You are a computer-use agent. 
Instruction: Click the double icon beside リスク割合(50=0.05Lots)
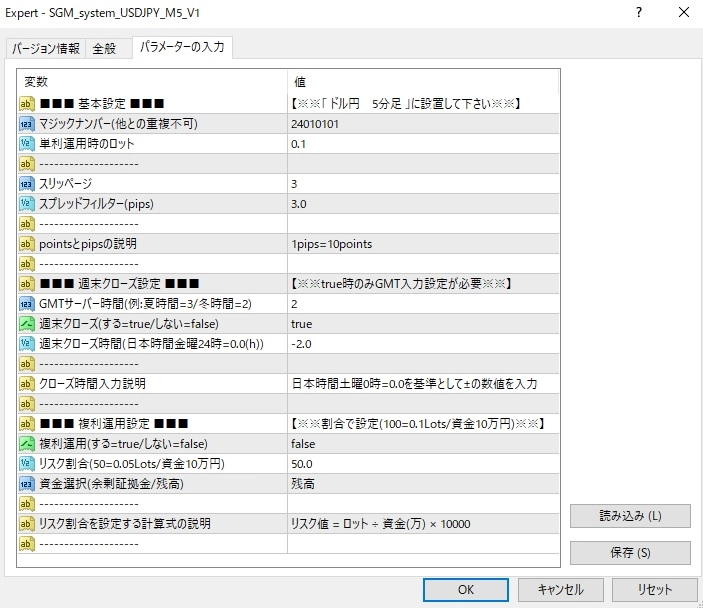pyautogui.click(x=26, y=464)
